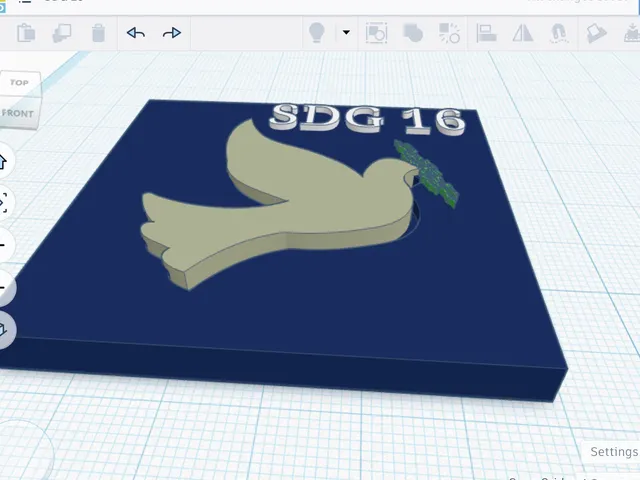Switch the orthographic perspective view icon

[x=3, y=330]
